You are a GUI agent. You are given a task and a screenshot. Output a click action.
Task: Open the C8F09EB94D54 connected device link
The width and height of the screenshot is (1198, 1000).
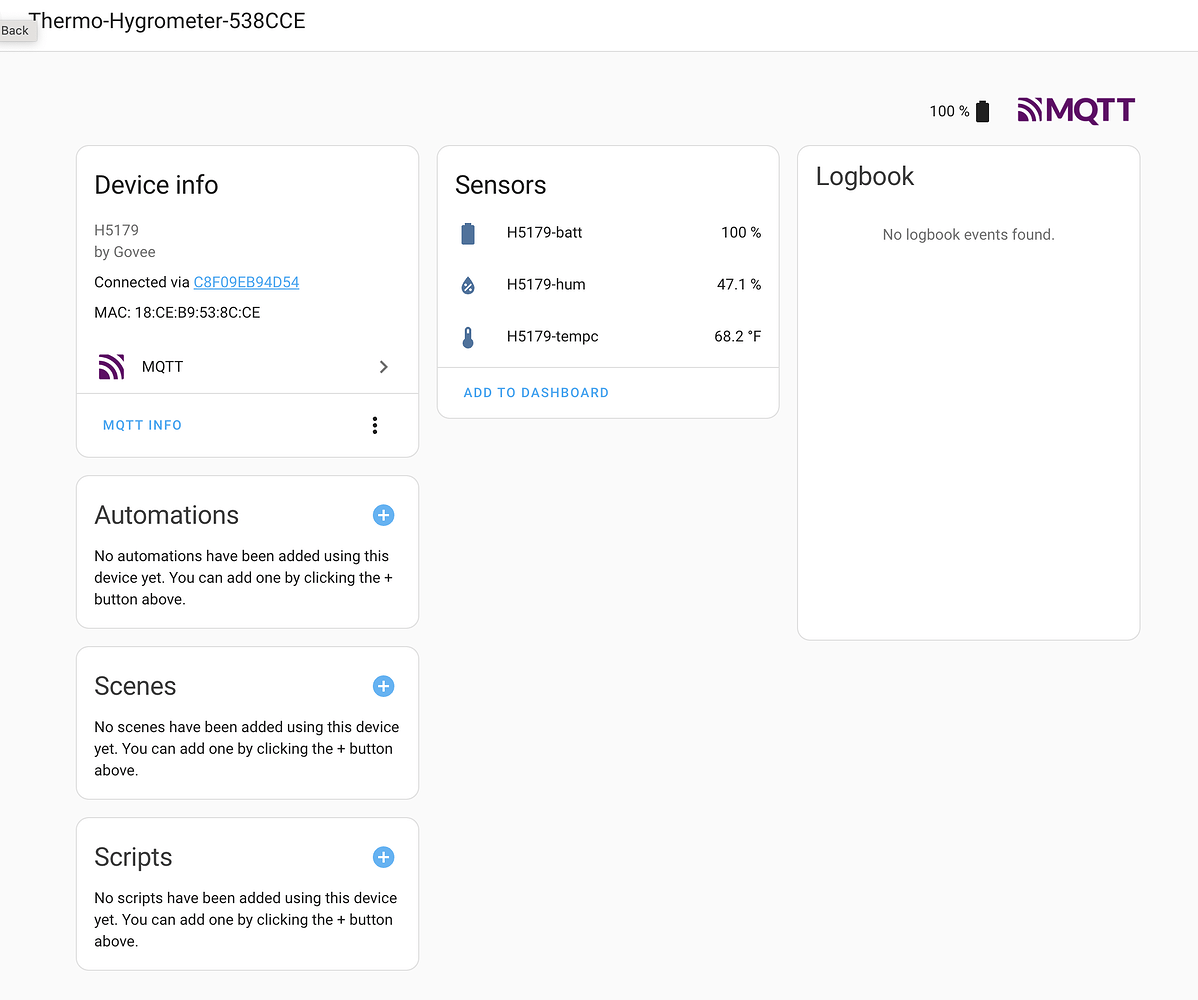(246, 282)
